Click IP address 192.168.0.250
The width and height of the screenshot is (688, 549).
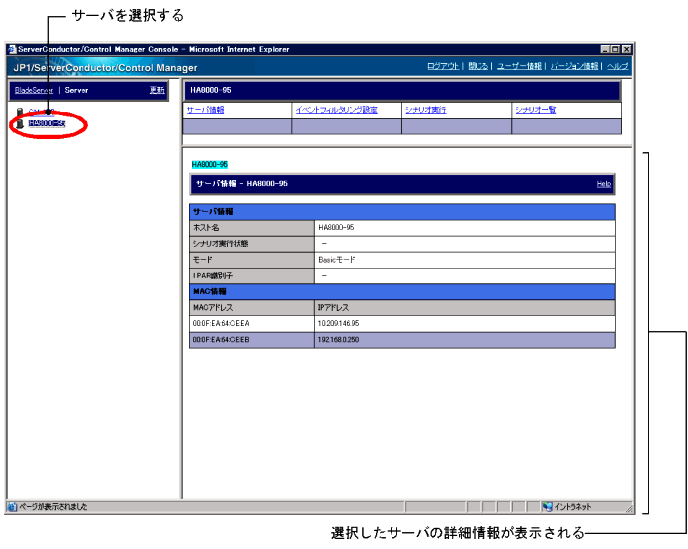338,340
